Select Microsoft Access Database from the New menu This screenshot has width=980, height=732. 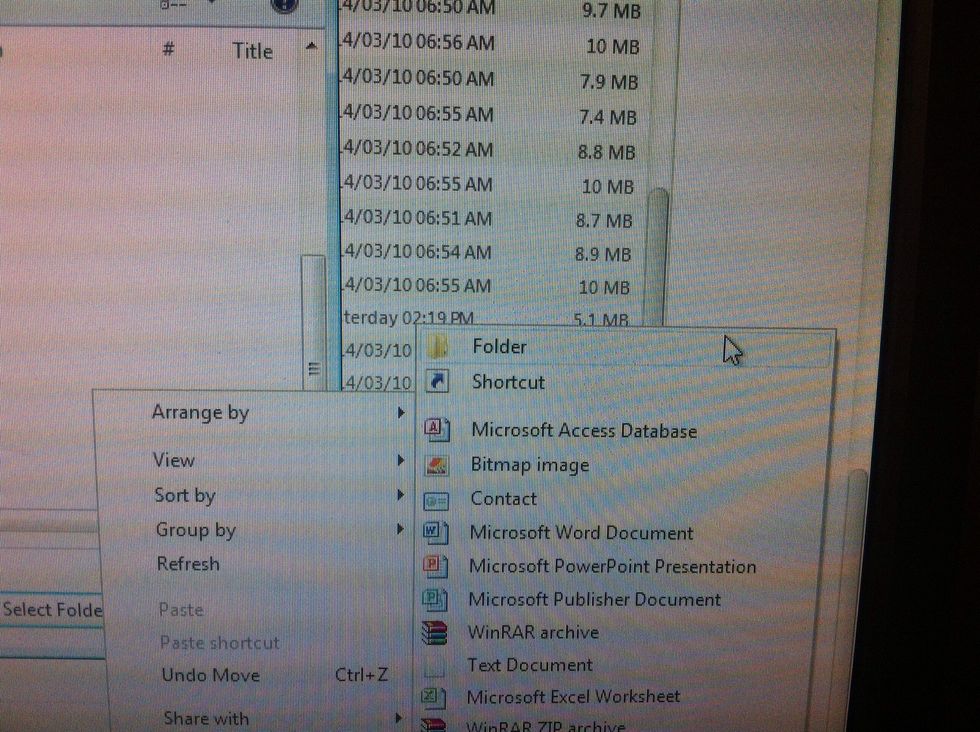click(584, 431)
